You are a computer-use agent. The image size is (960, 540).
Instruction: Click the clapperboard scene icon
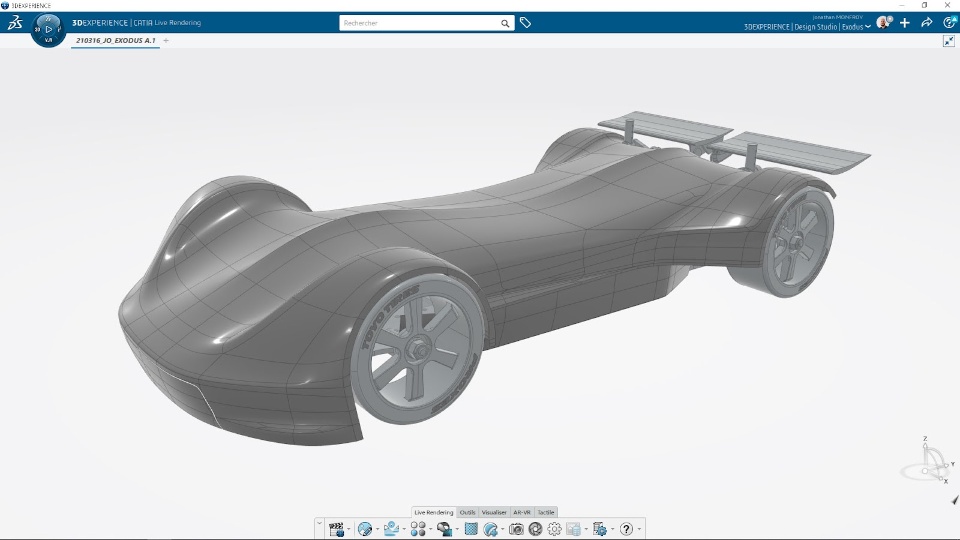point(336,529)
